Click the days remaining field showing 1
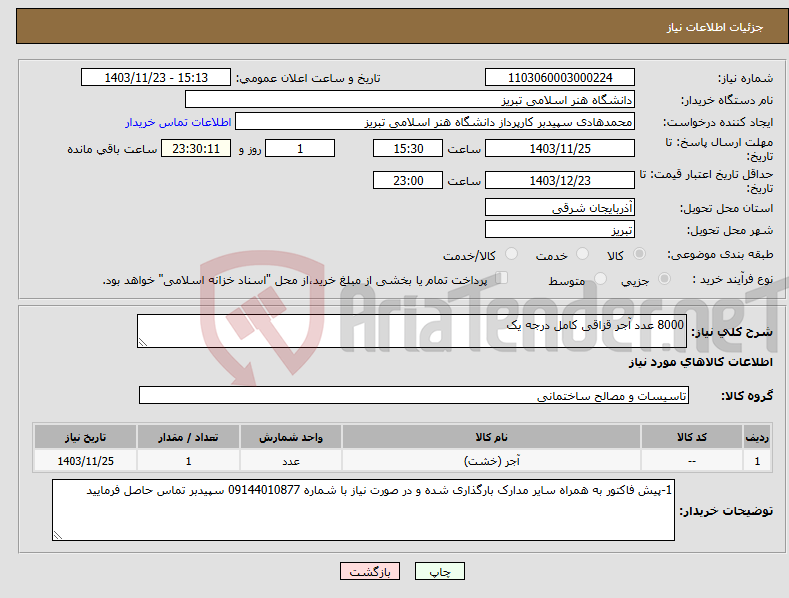The height and width of the screenshot is (598, 789). coord(300,148)
